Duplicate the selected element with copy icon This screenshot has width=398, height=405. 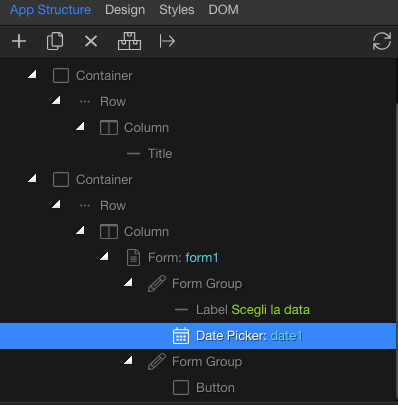click(x=55, y=41)
